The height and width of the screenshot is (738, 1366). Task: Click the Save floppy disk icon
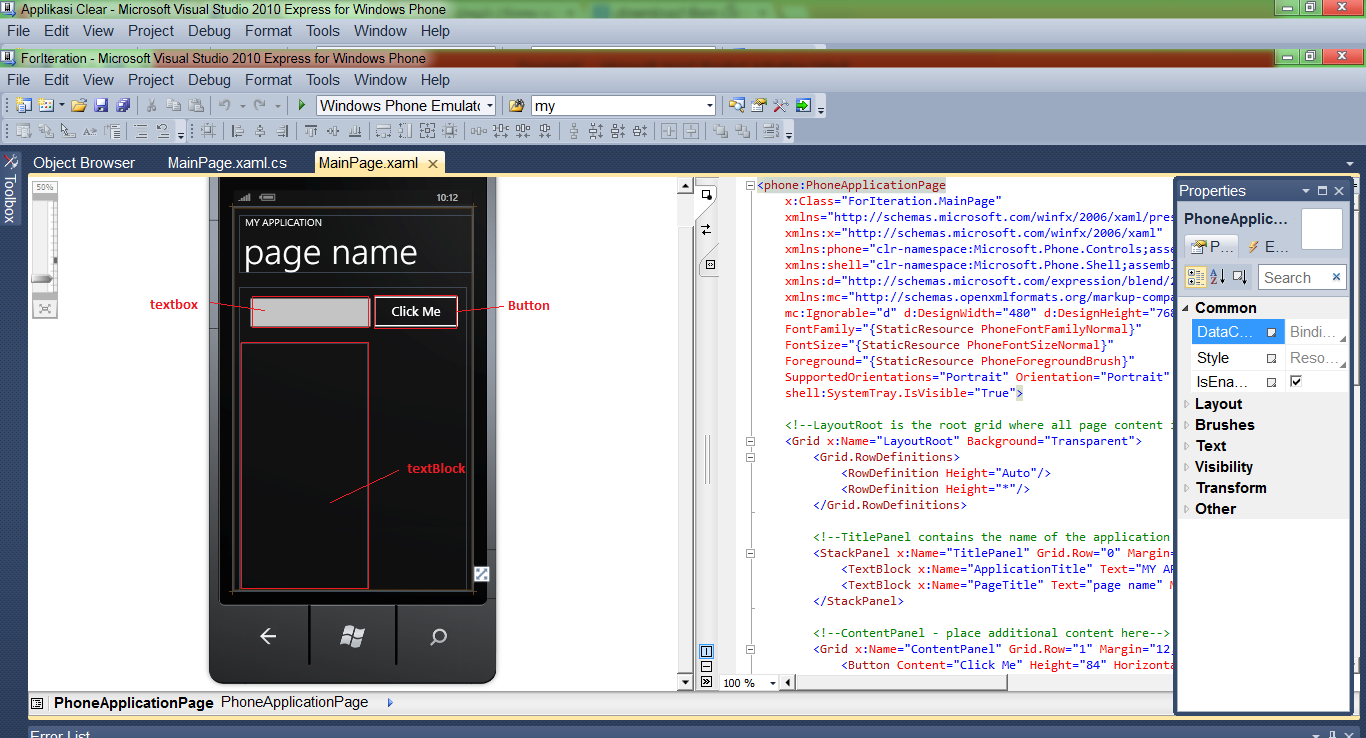[x=101, y=105]
